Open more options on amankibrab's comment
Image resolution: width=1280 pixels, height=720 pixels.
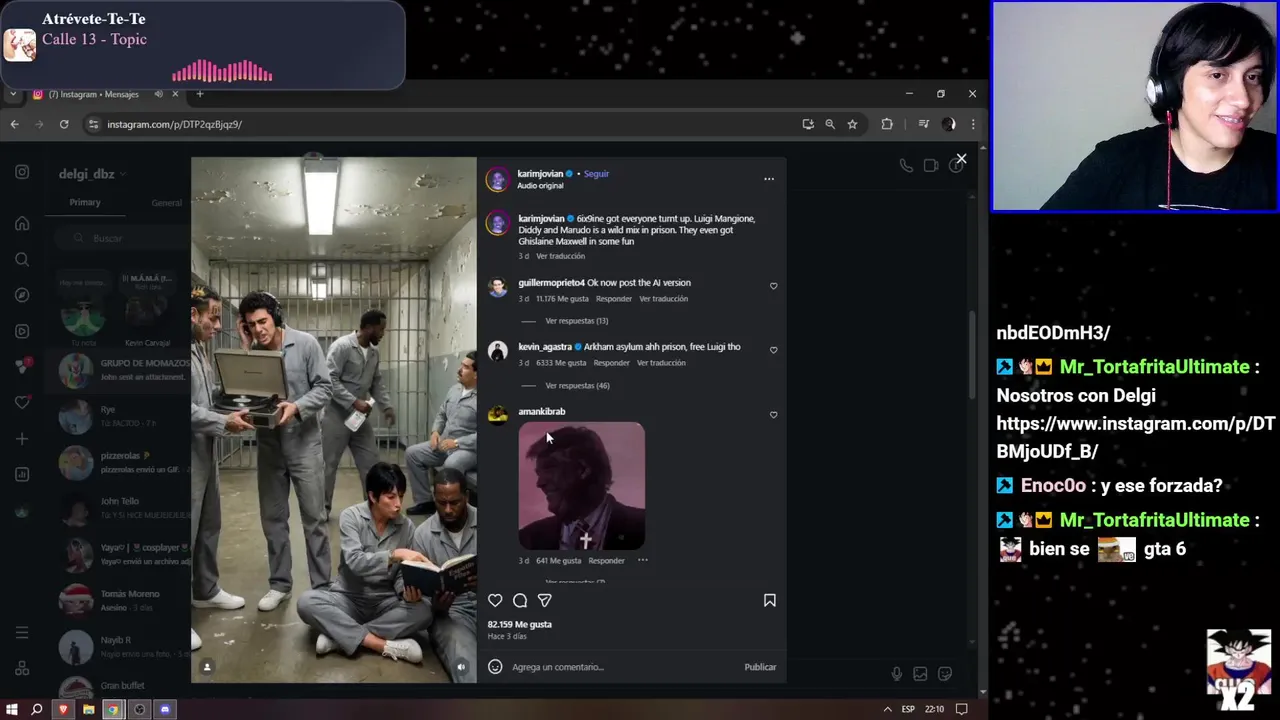coord(643,560)
